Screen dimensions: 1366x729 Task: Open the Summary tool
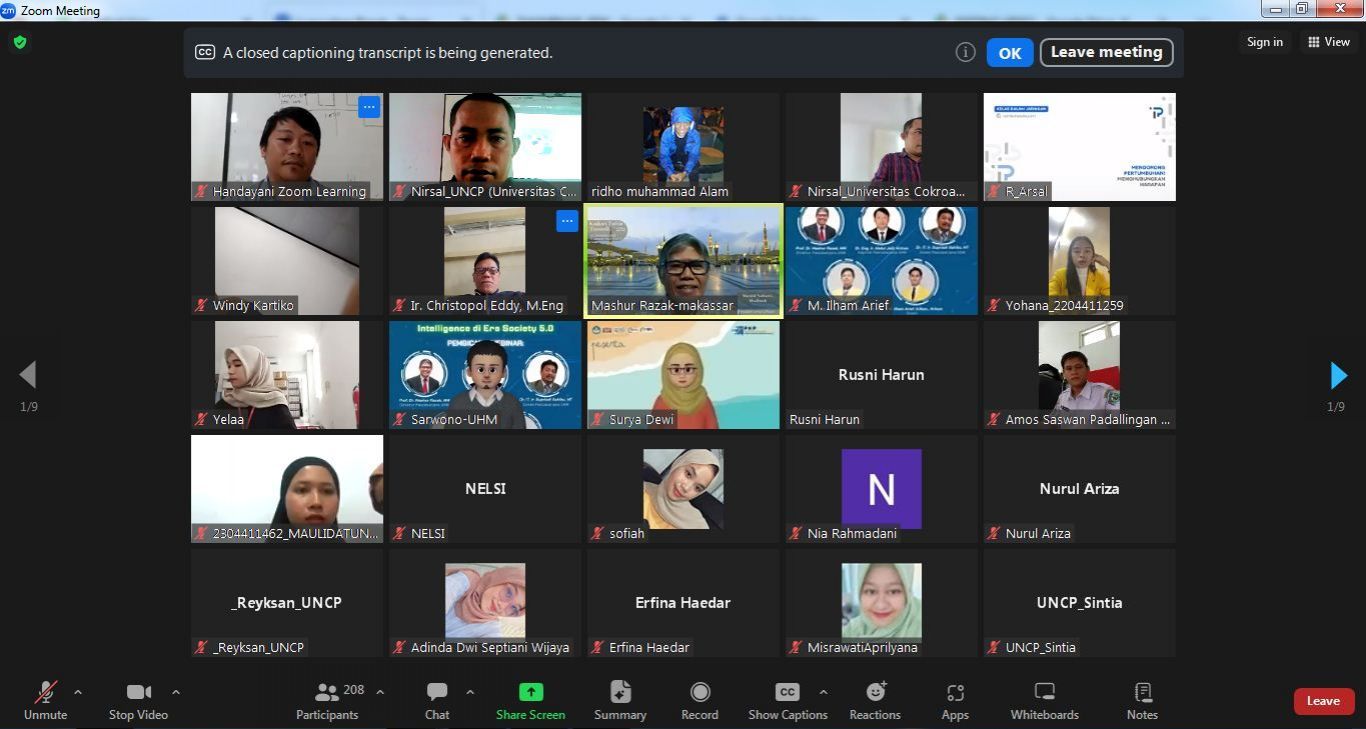[x=620, y=700]
